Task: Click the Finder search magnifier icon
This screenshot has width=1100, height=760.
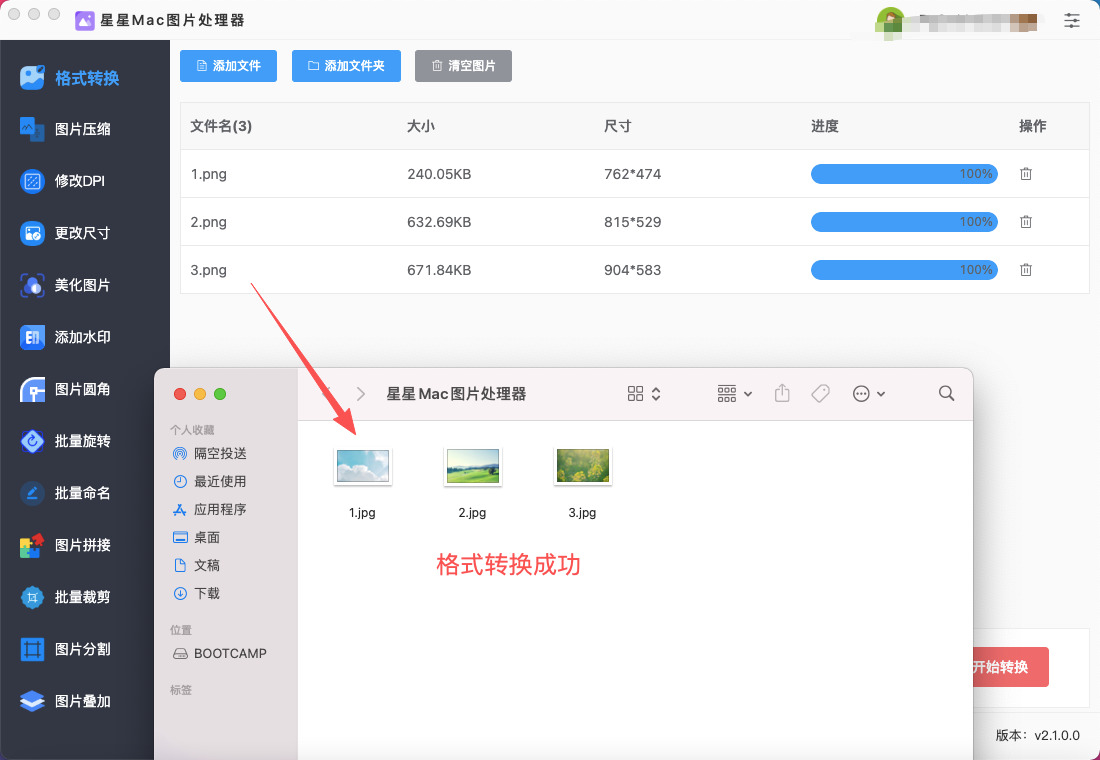Action: coord(946,394)
